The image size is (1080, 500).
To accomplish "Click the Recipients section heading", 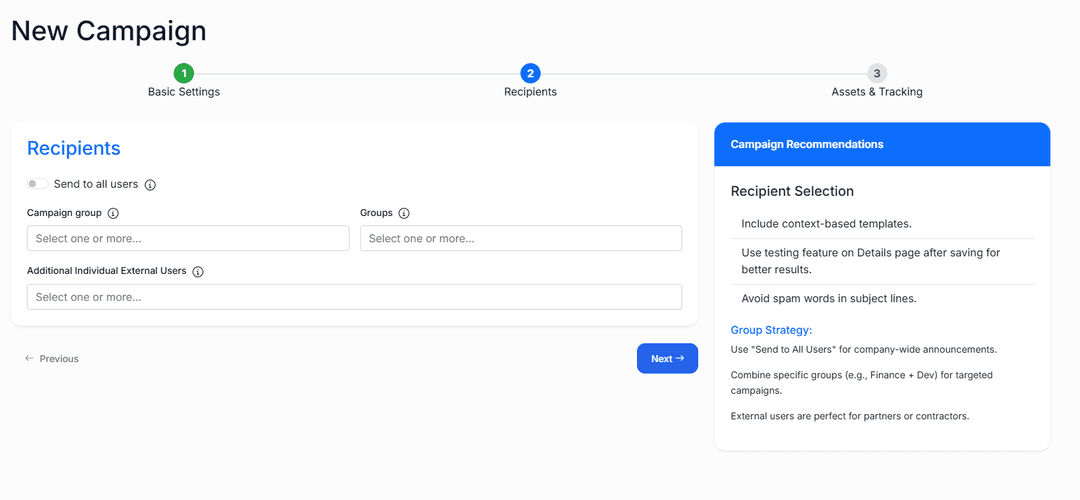I will [x=74, y=148].
